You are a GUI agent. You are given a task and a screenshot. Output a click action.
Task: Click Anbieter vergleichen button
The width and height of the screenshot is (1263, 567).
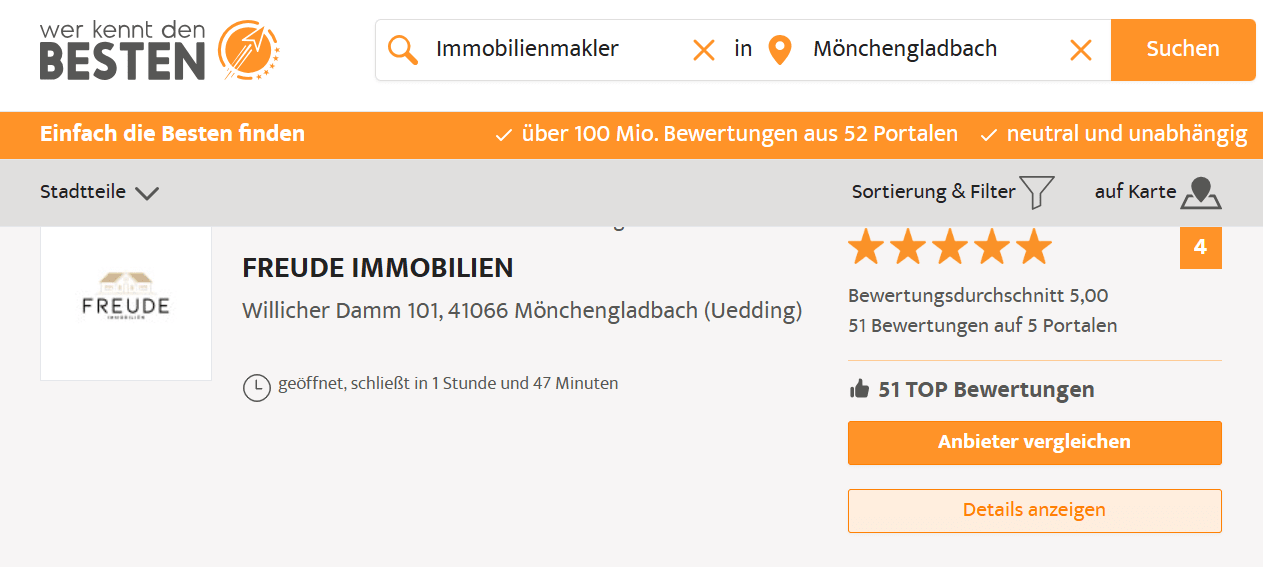tap(1034, 442)
